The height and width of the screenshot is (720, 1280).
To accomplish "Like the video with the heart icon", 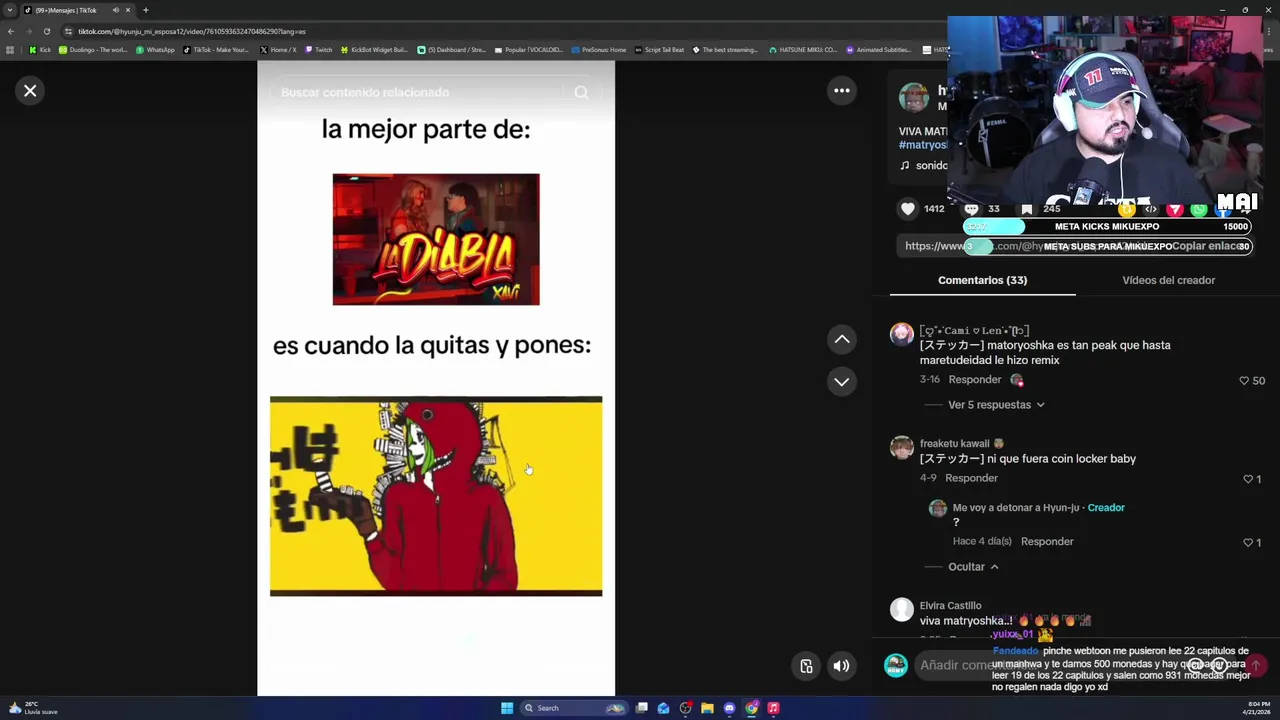I will click(x=908, y=208).
